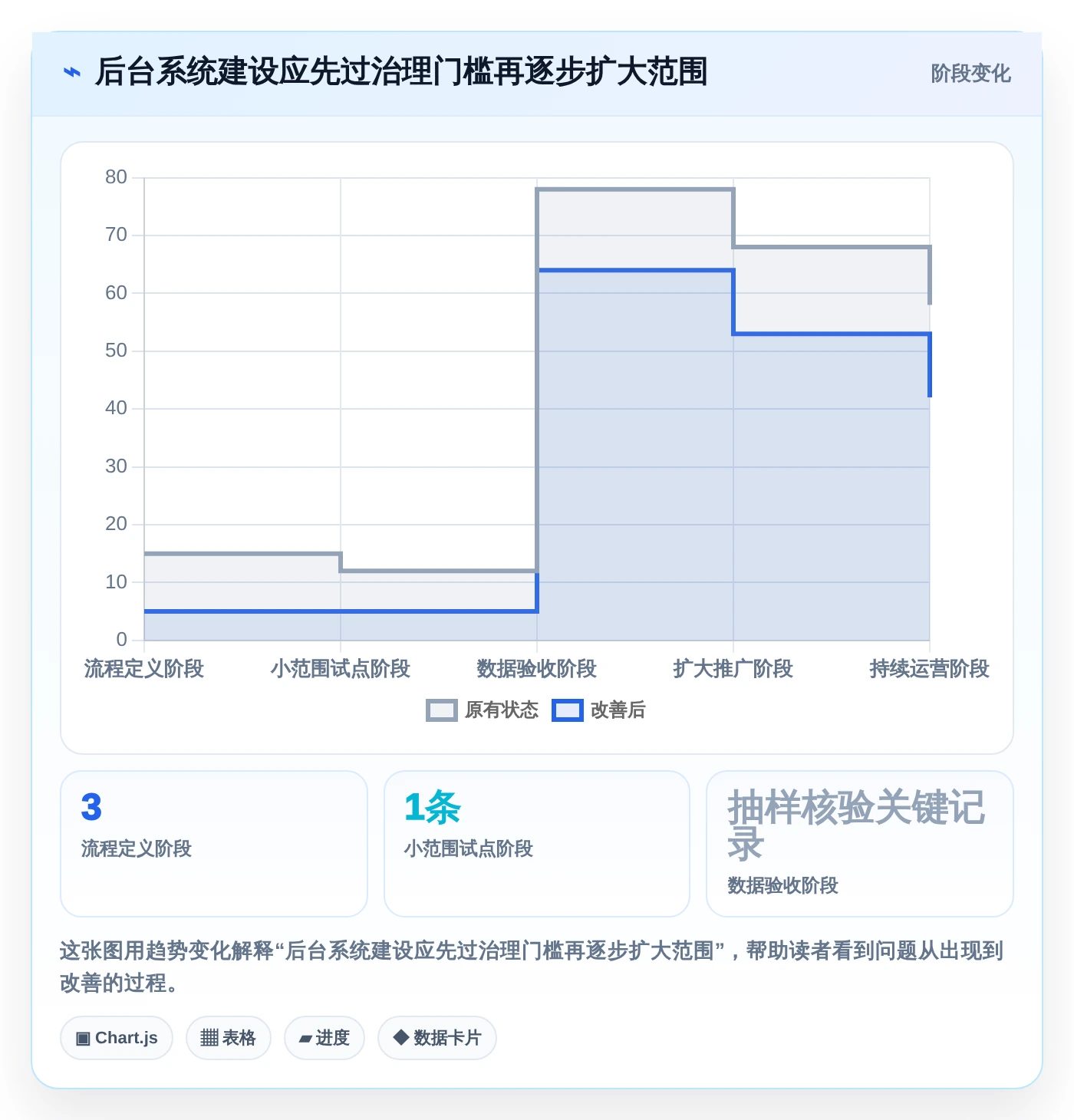The height and width of the screenshot is (1120, 1074).
Task: Click the grid icon in 表格 tag
Action: (x=209, y=1038)
